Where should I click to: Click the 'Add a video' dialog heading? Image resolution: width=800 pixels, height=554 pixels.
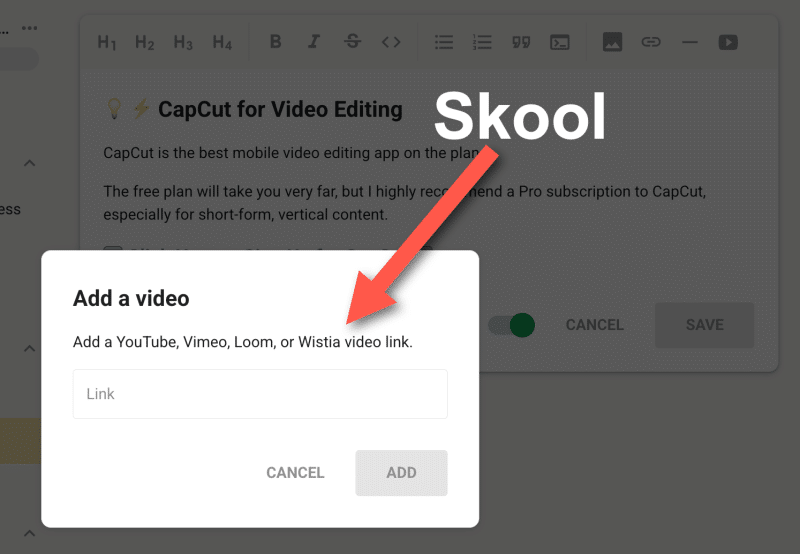tap(131, 298)
